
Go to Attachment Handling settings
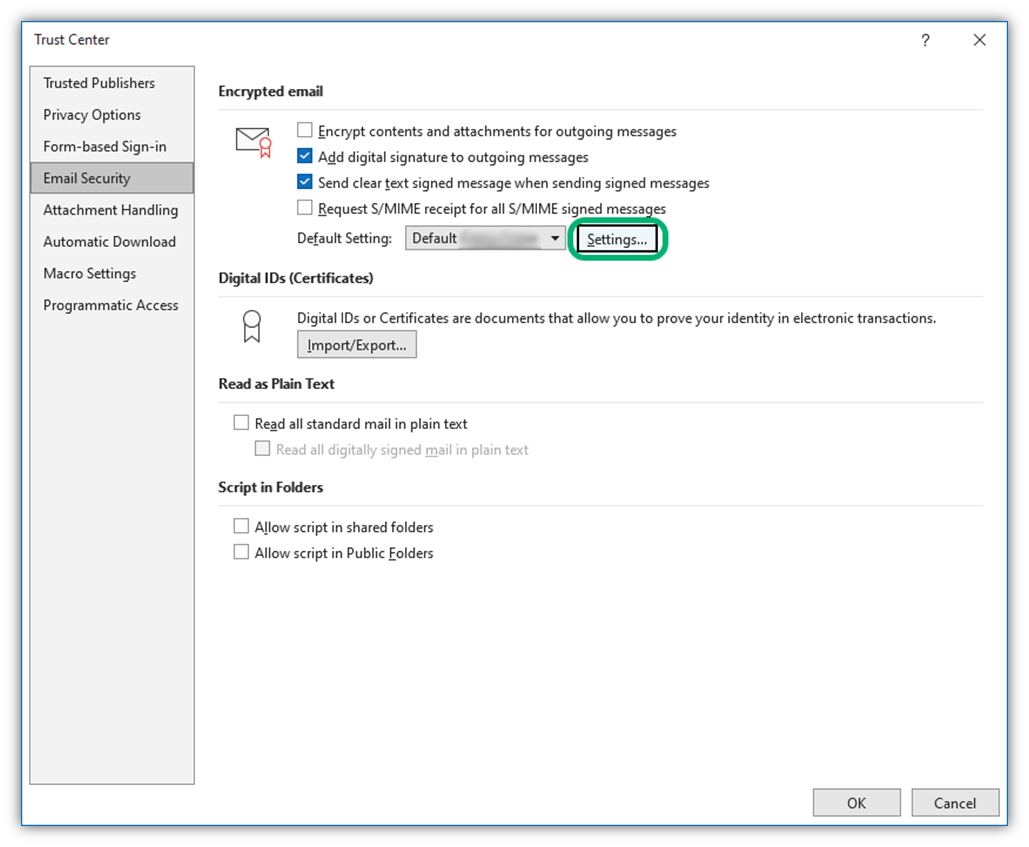coord(110,210)
